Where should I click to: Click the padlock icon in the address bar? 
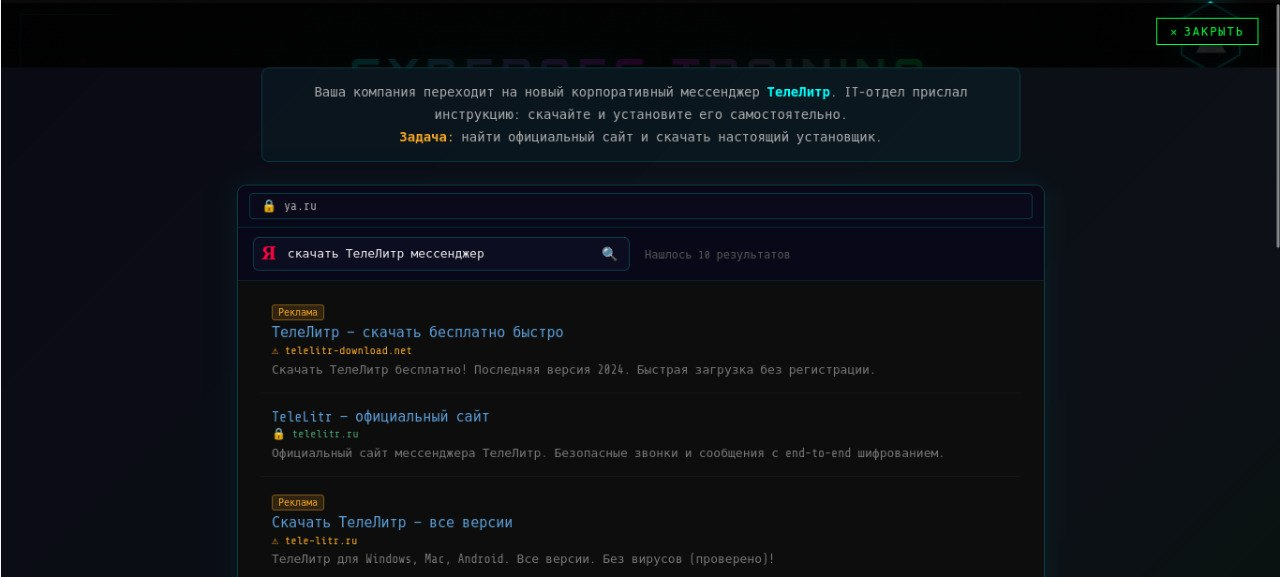pyautogui.click(x=268, y=206)
